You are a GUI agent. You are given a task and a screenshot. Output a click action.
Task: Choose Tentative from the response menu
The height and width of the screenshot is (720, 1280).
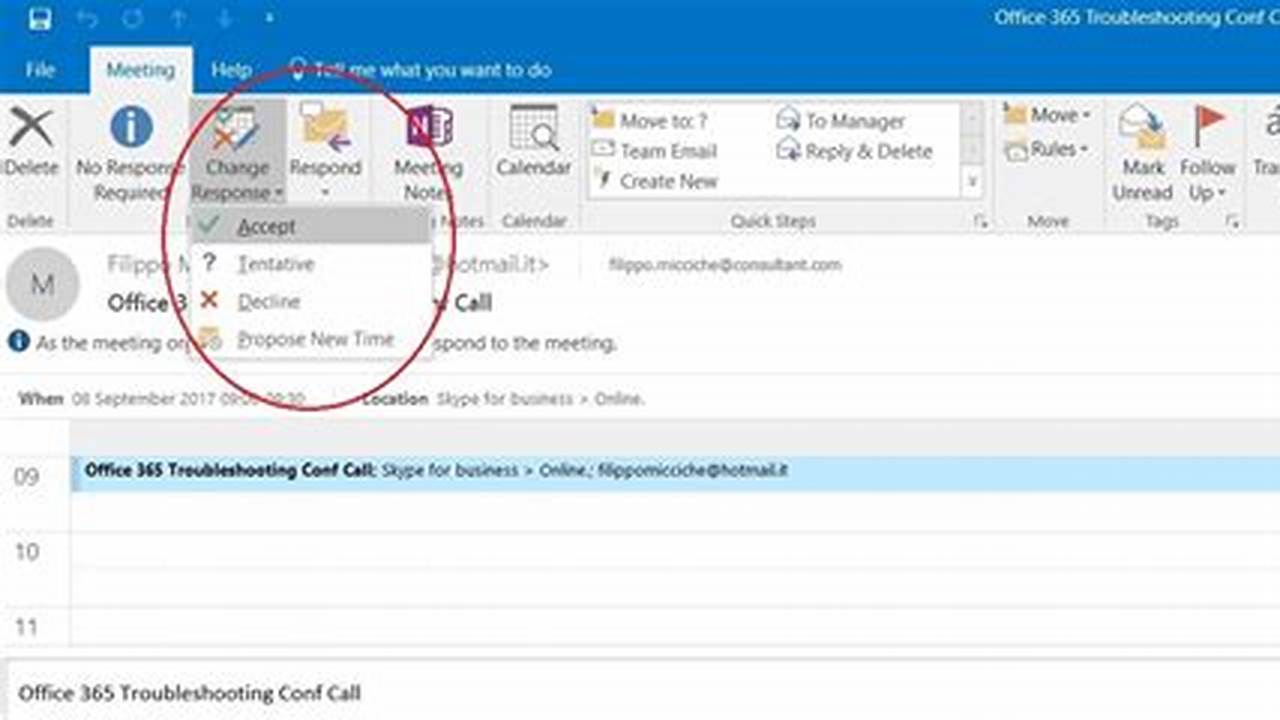point(277,263)
